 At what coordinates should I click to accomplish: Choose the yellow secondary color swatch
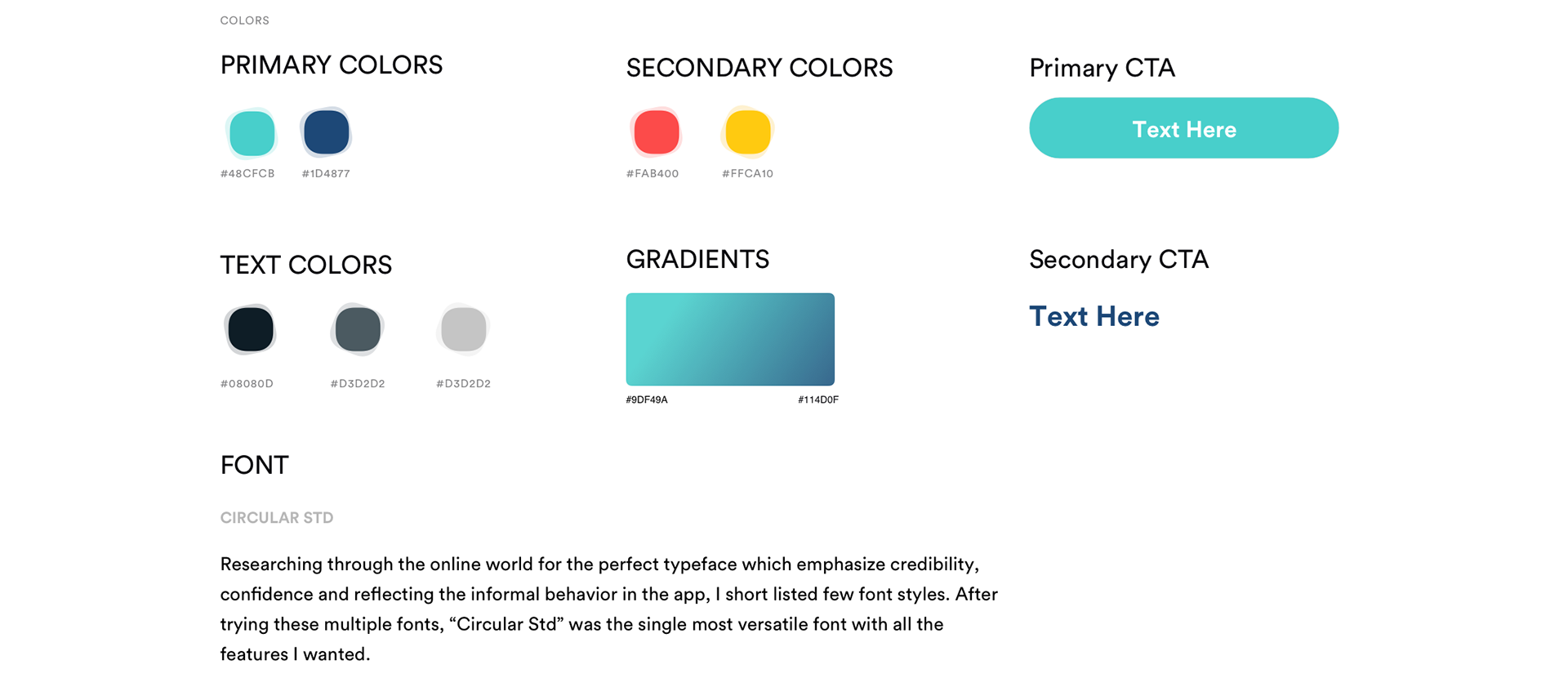pos(747,132)
